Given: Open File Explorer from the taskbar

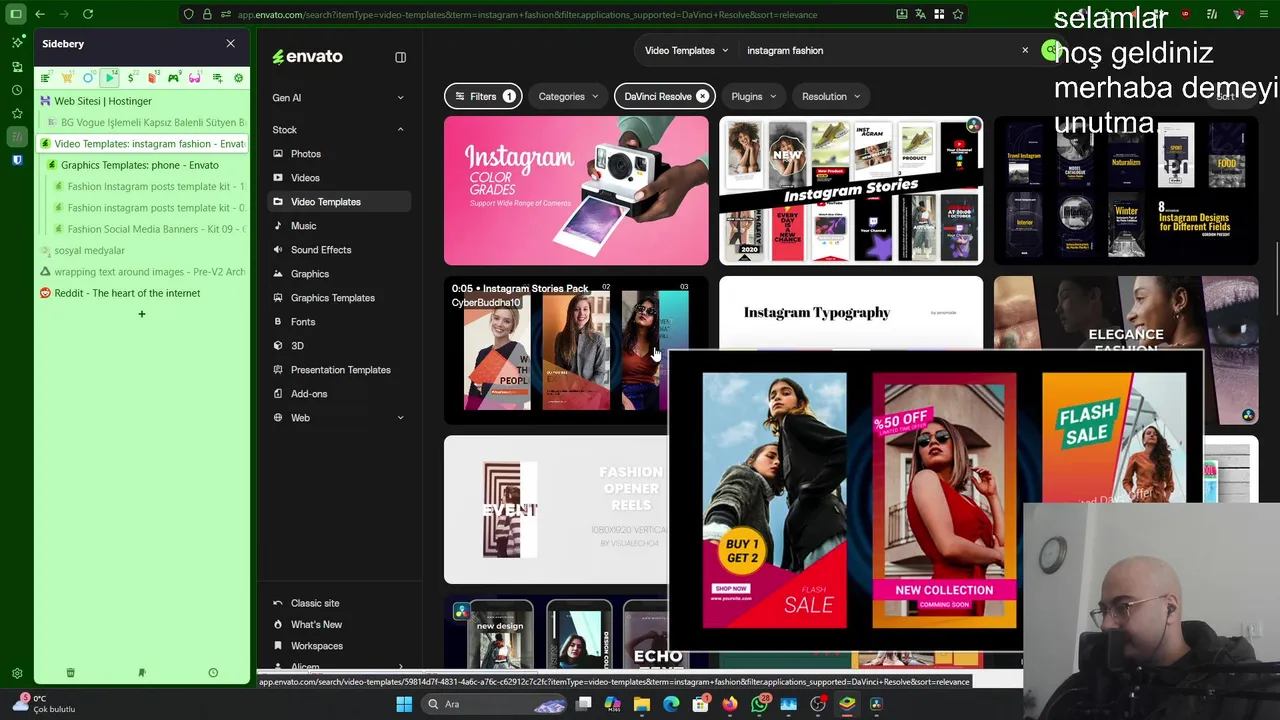Looking at the screenshot, I should [642, 704].
